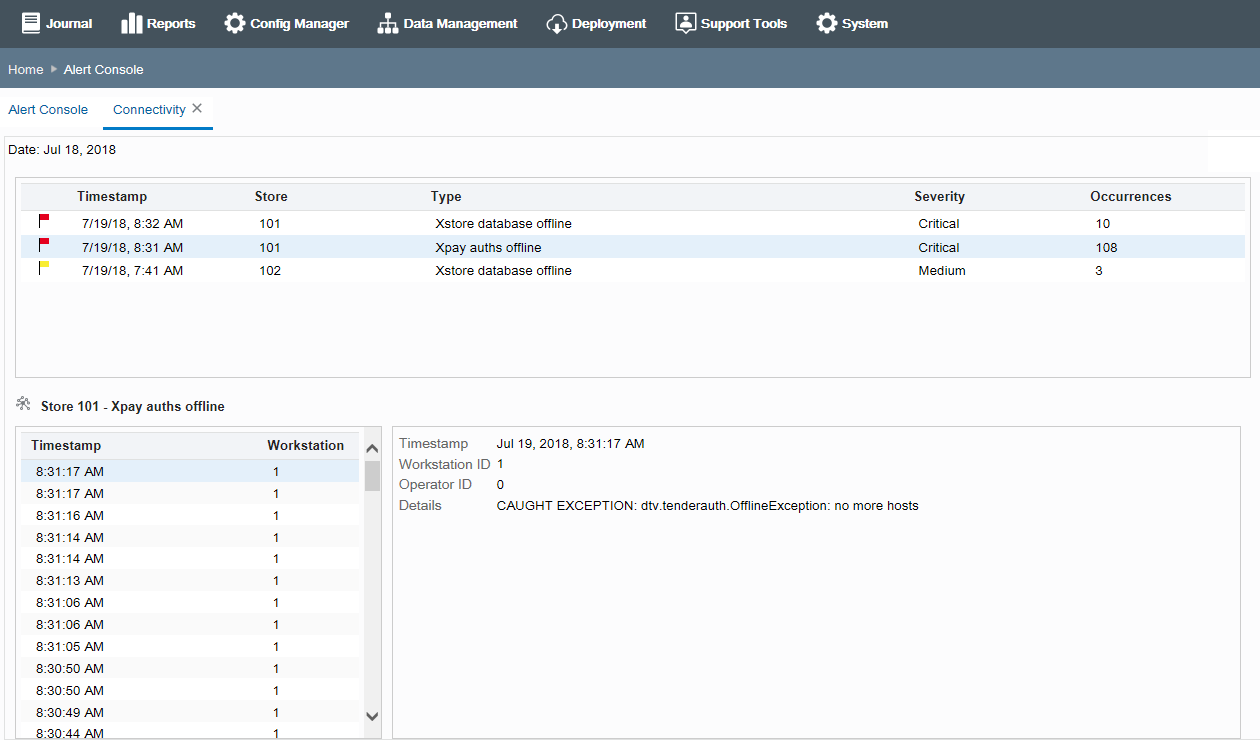Image resolution: width=1260 pixels, height=740 pixels.
Task: Open the Journal menu icon
Action: 31,23
